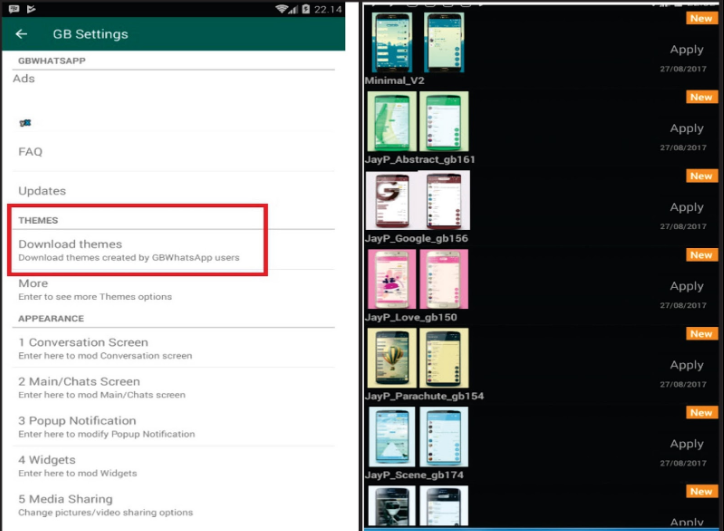This screenshot has width=724, height=531.
Task: Apply the JayP_Scene_gb174 theme
Action: (x=687, y=444)
